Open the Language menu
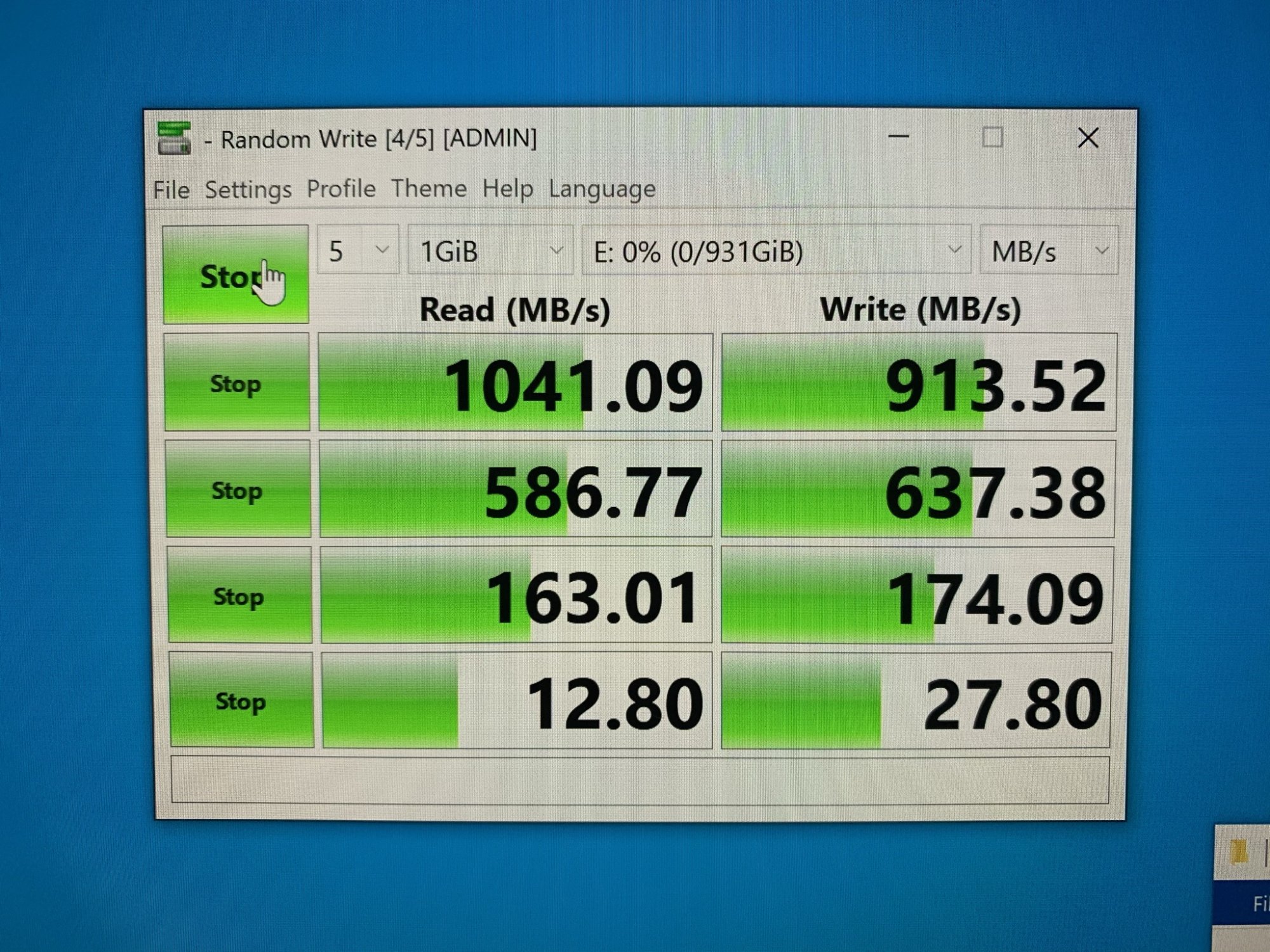 point(602,188)
